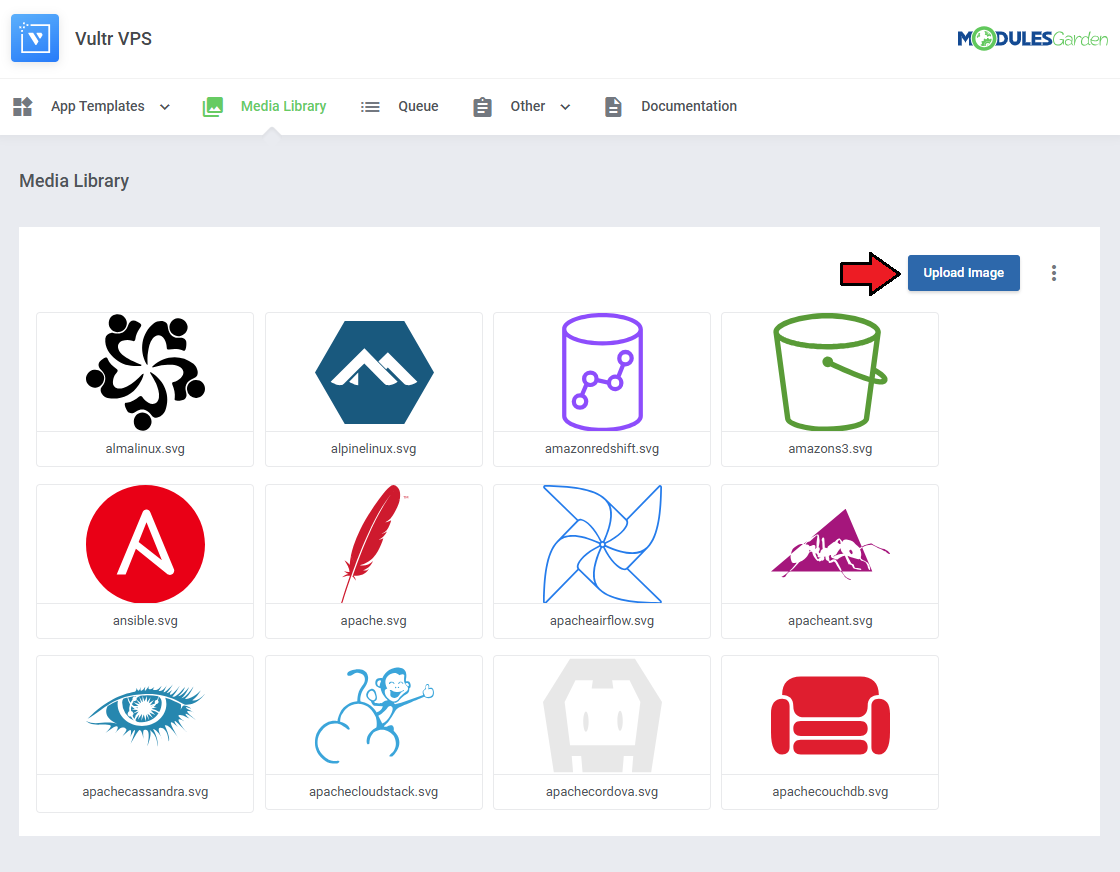
Task: Click the Media Library picture icon
Action: 213,106
